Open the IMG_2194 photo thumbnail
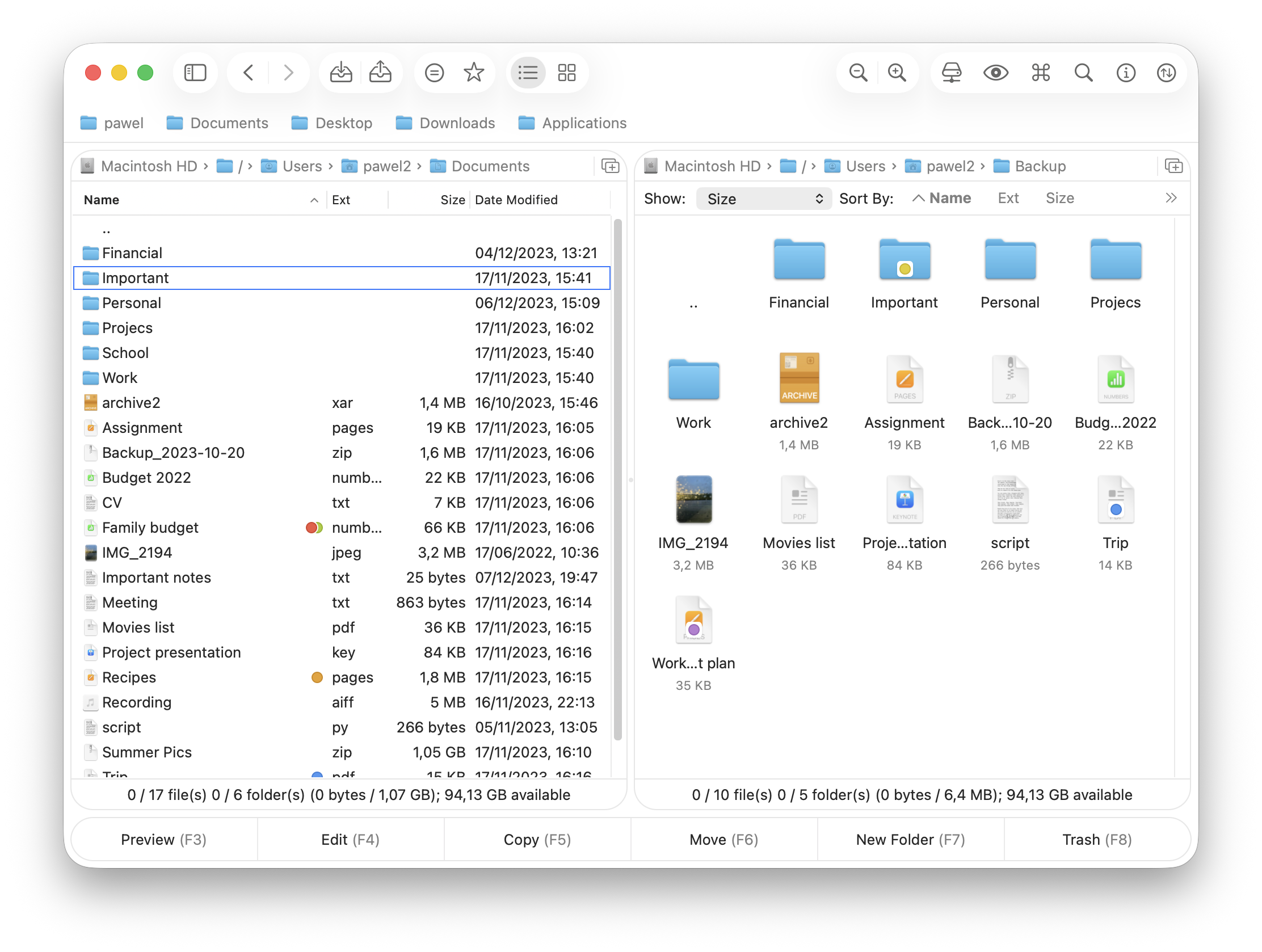Viewport: 1262px width, 952px height. click(x=693, y=499)
